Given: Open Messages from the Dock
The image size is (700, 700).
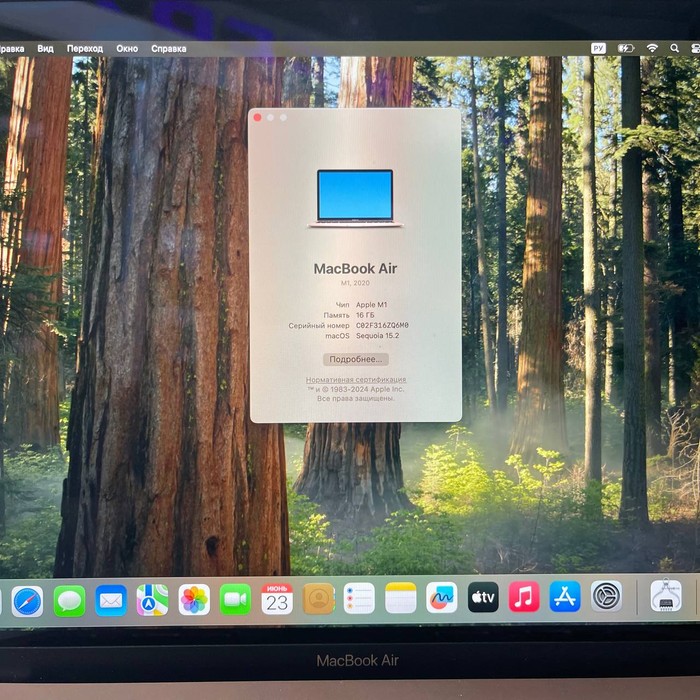Looking at the screenshot, I should point(69,601).
